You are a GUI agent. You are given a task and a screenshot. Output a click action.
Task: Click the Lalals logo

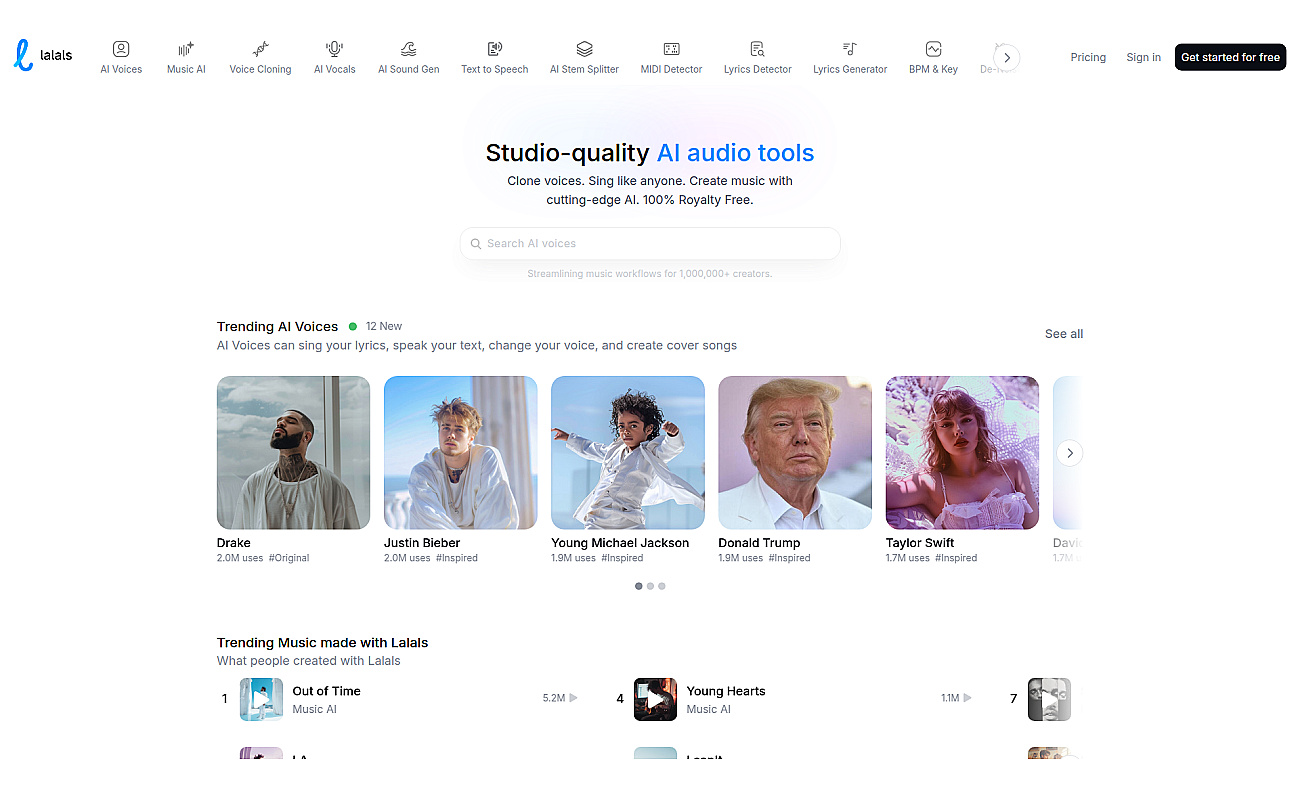click(x=43, y=55)
